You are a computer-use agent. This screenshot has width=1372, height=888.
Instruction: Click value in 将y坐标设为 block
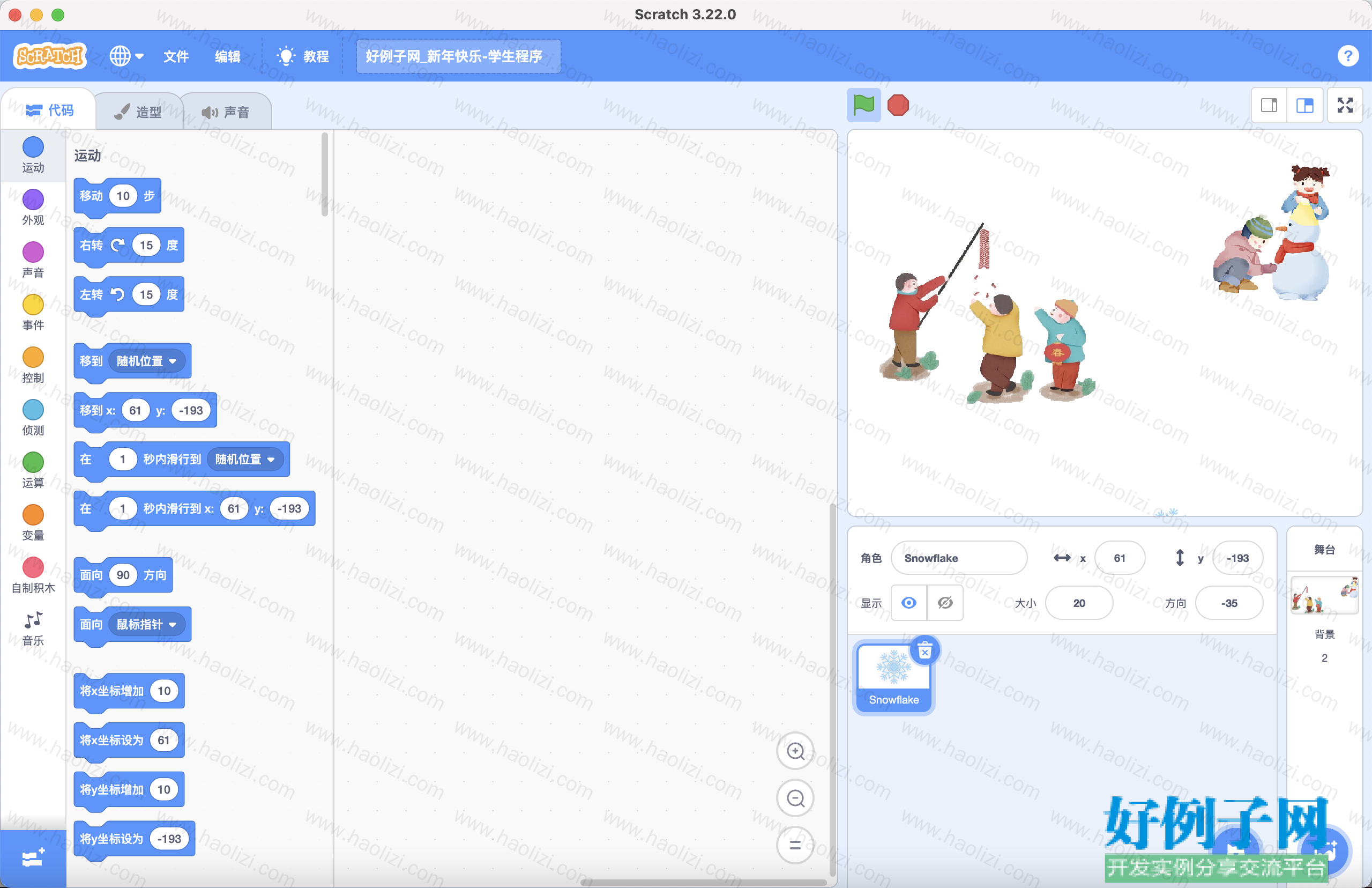tap(169, 839)
